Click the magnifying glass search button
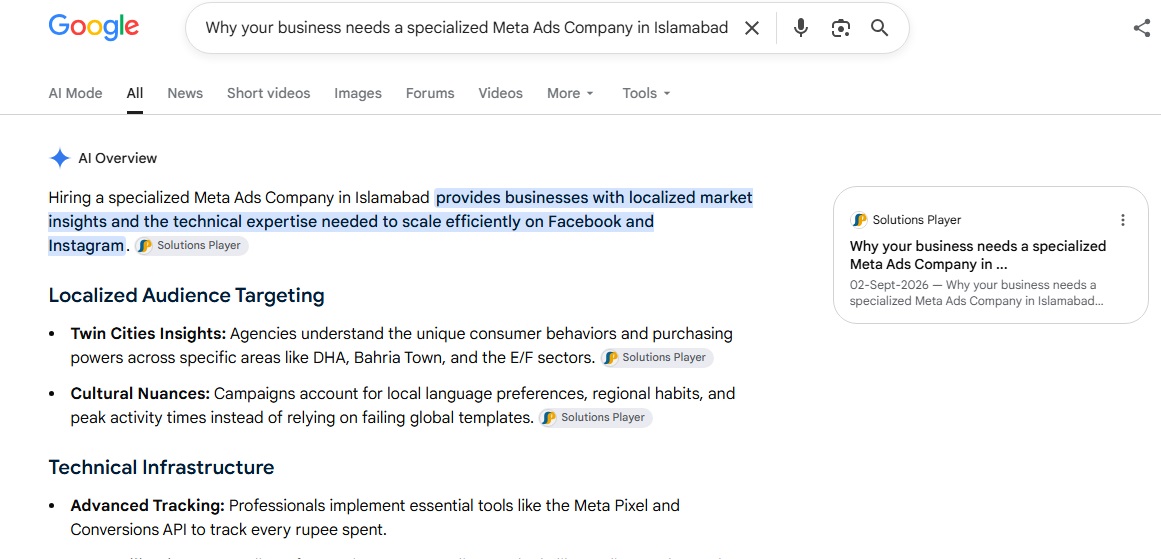The height and width of the screenshot is (559, 1161). (x=879, y=28)
